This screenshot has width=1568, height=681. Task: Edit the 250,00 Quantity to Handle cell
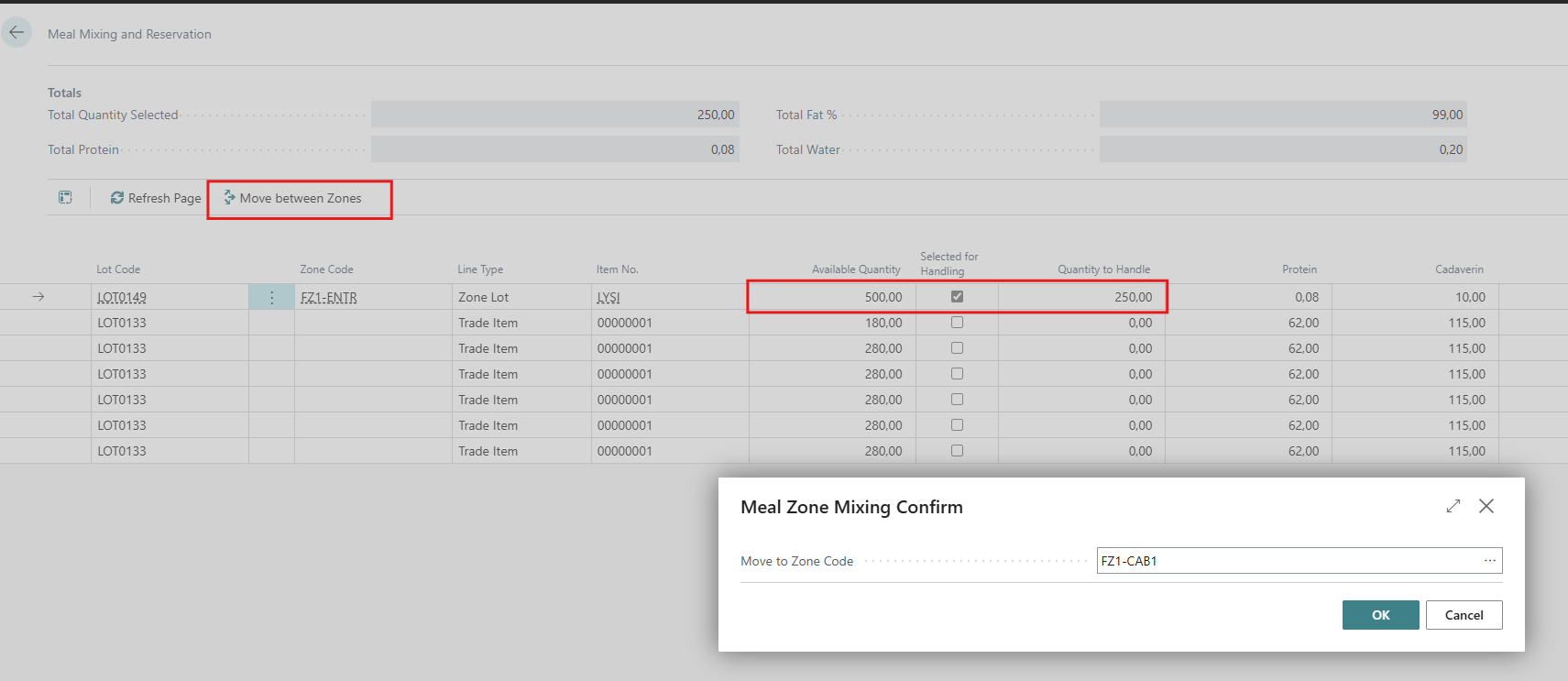(1081, 297)
